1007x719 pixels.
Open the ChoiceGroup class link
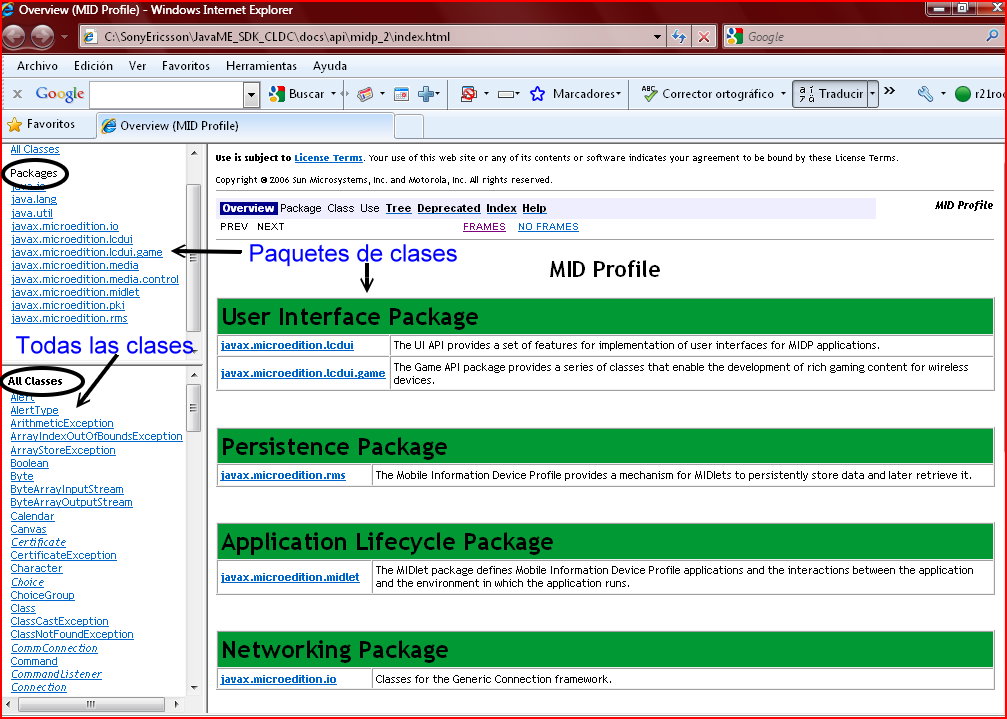coord(42,595)
